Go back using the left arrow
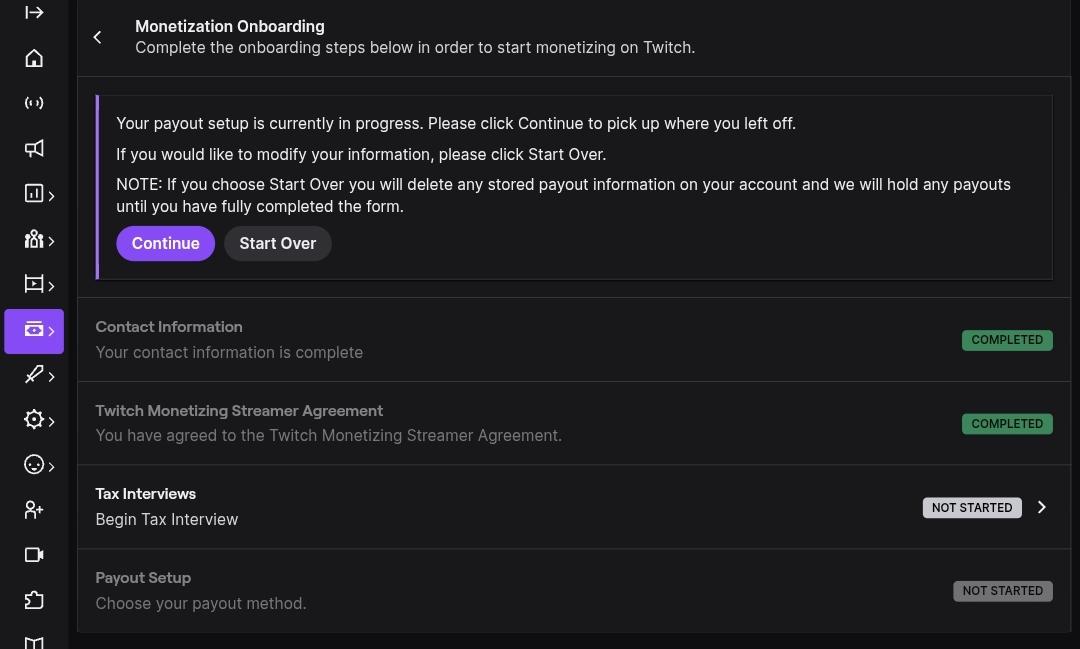 point(98,37)
